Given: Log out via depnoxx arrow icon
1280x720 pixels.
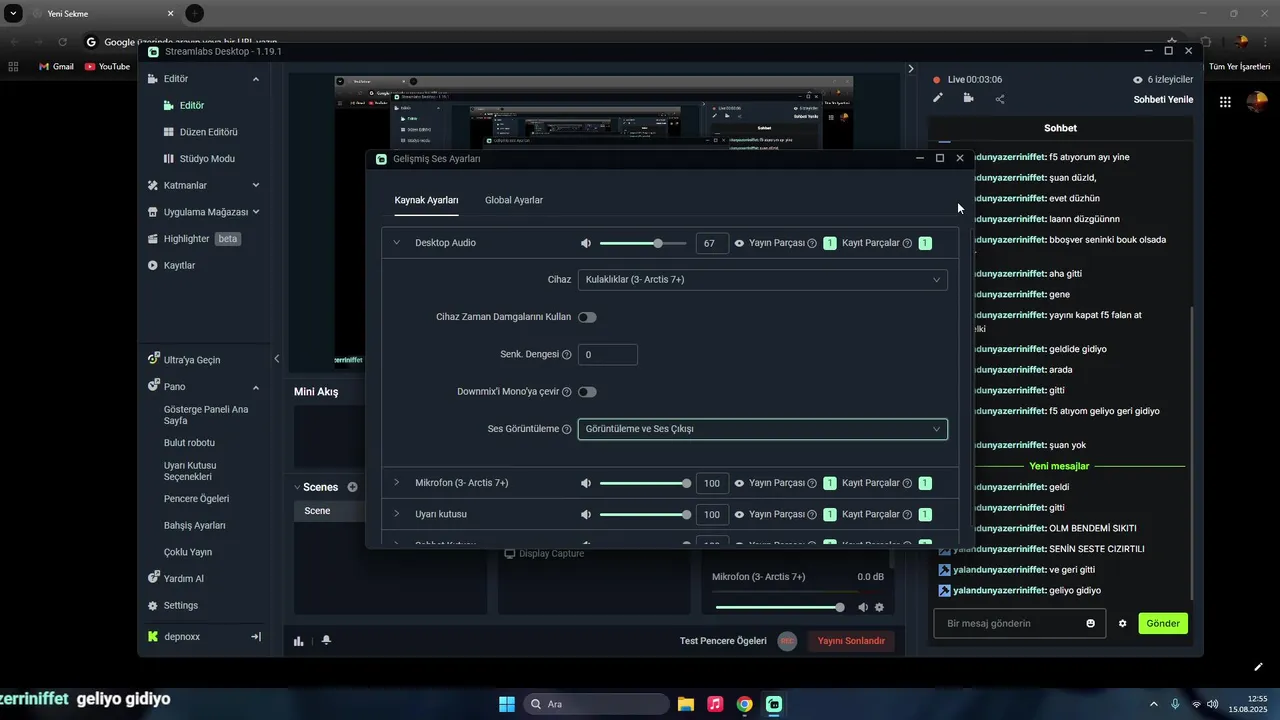Looking at the screenshot, I should [x=256, y=637].
